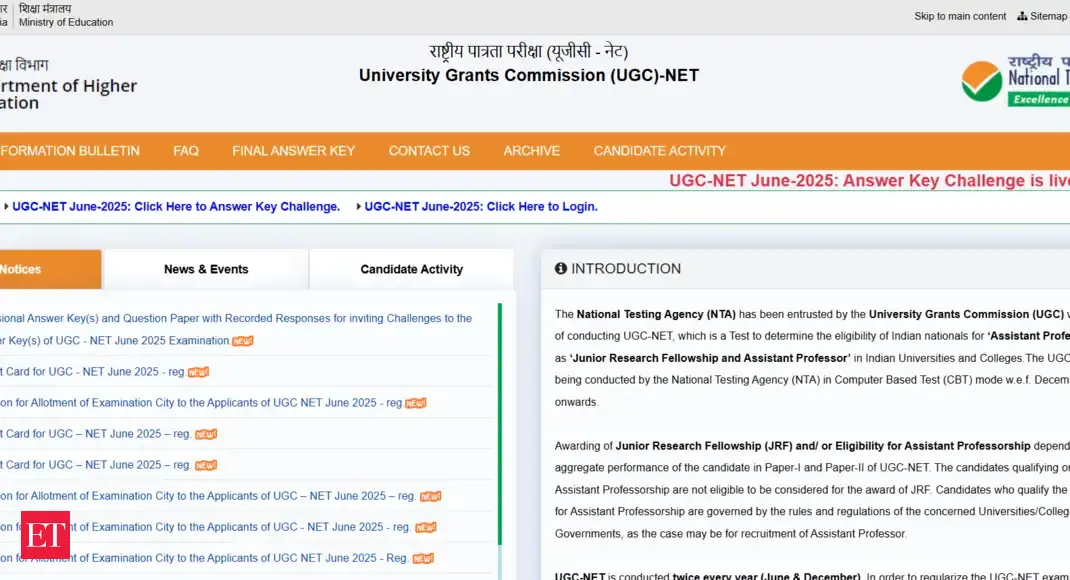Screen dimensions: 1070x580
Task: Open the FINAL ANSWER KEY menu
Action: coord(293,151)
